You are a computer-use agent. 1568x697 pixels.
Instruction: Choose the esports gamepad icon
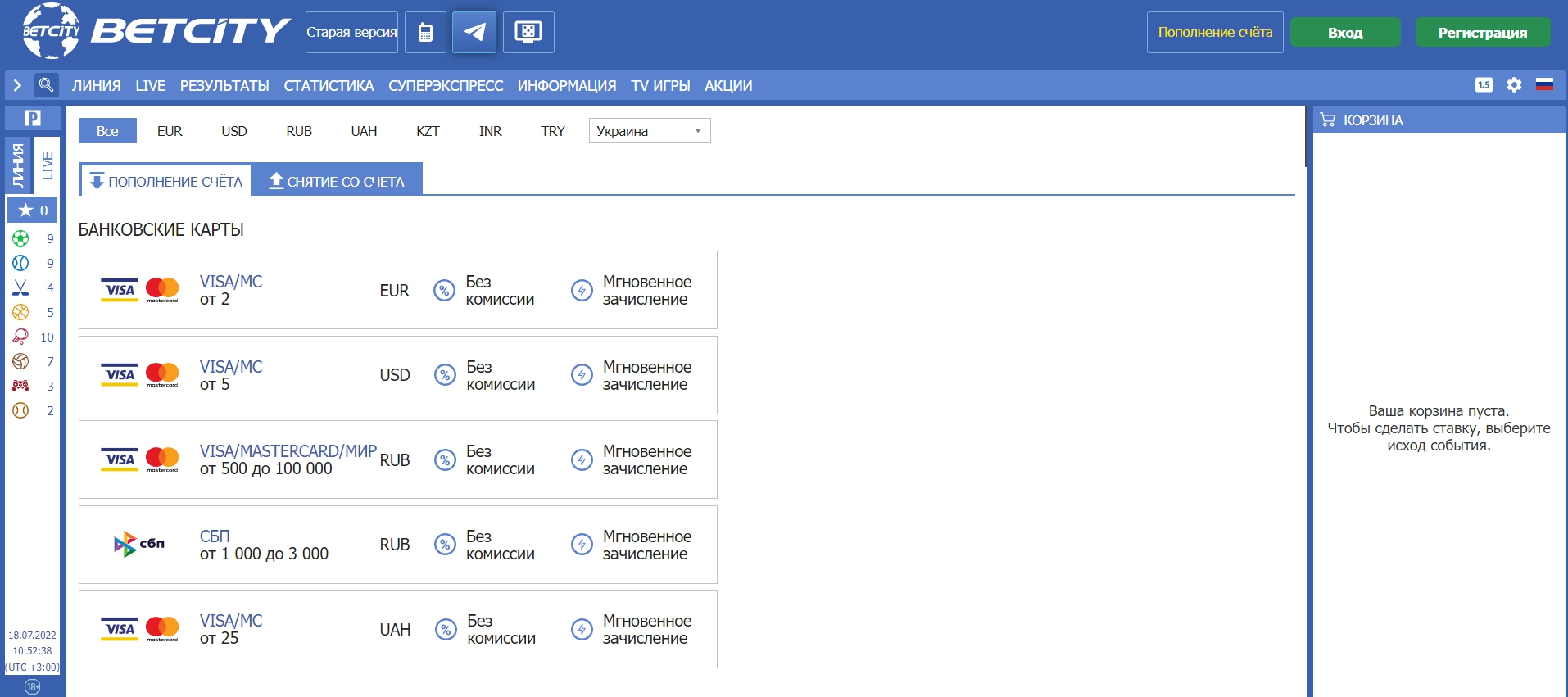(x=20, y=386)
